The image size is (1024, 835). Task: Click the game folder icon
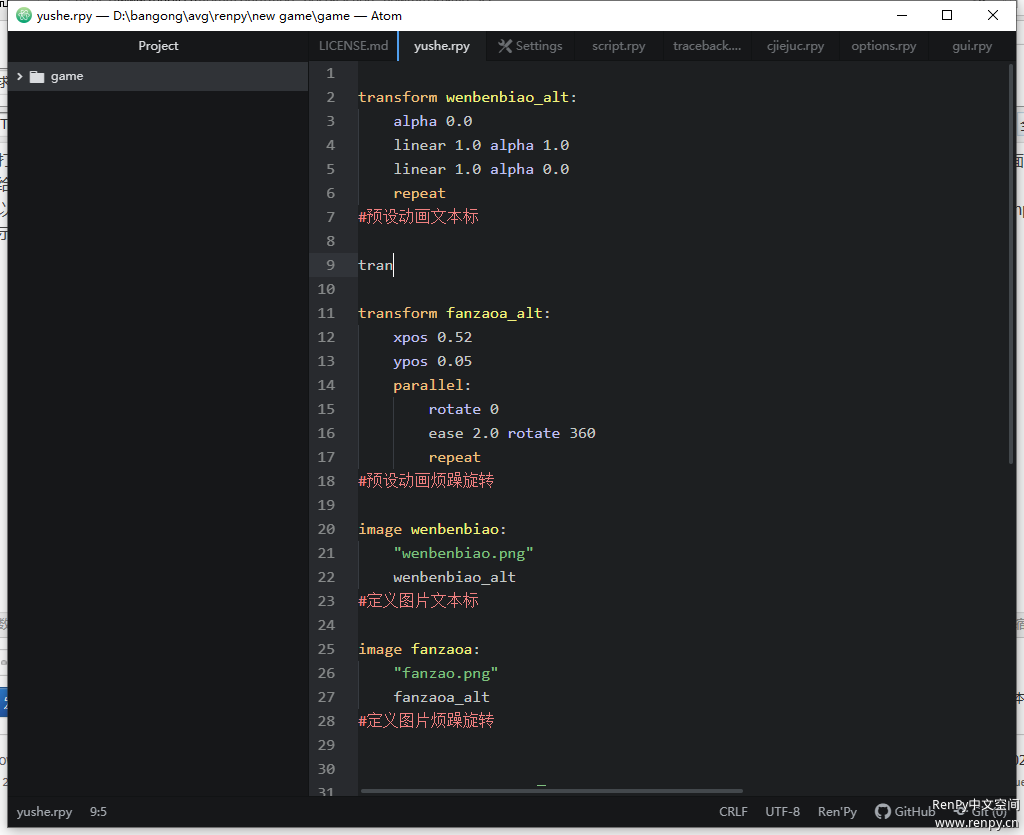pyautogui.click(x=38, y=77)
